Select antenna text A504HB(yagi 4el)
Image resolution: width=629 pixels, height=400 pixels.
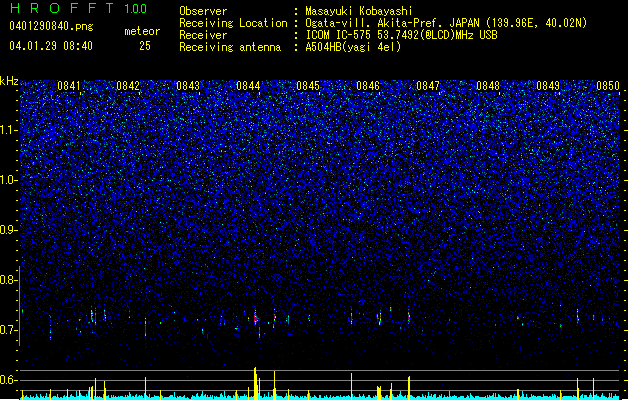(x=353, y=47)
